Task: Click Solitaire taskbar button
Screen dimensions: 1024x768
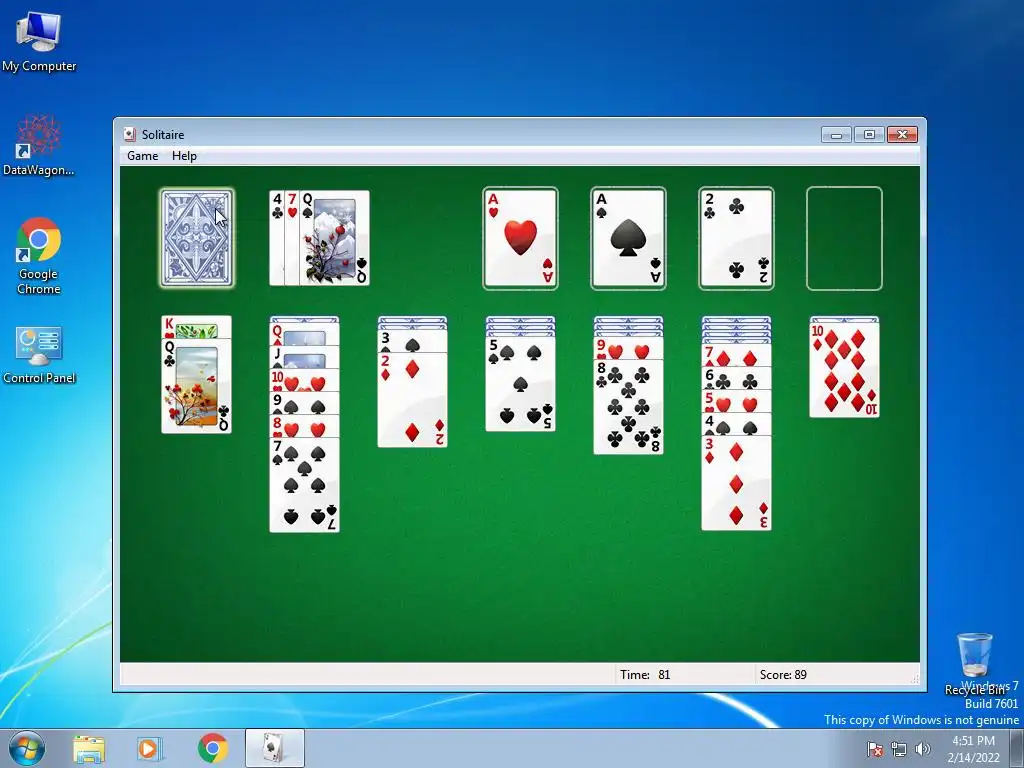Action: (x=274, y=748)
